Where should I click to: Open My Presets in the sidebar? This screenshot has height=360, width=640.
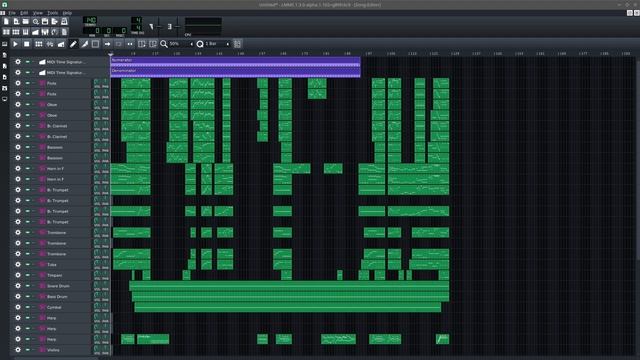tap(4, 77)
